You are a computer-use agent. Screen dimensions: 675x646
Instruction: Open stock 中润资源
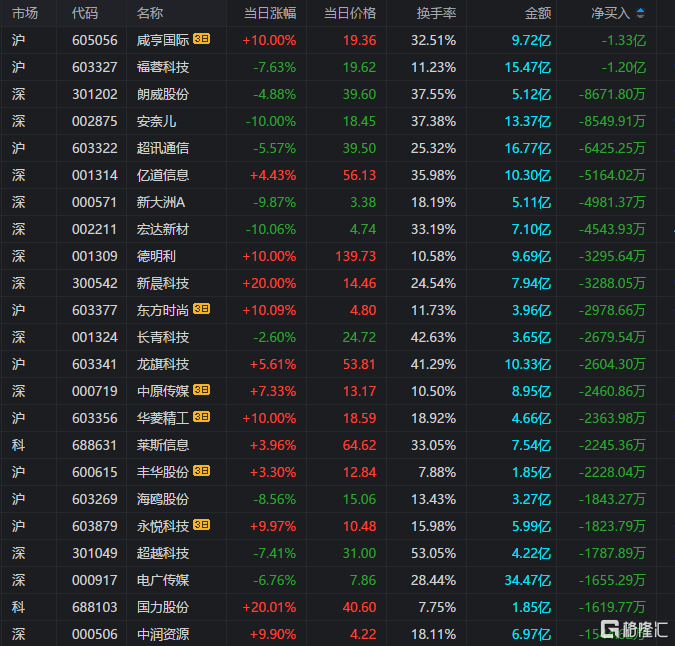click(163, 634)
